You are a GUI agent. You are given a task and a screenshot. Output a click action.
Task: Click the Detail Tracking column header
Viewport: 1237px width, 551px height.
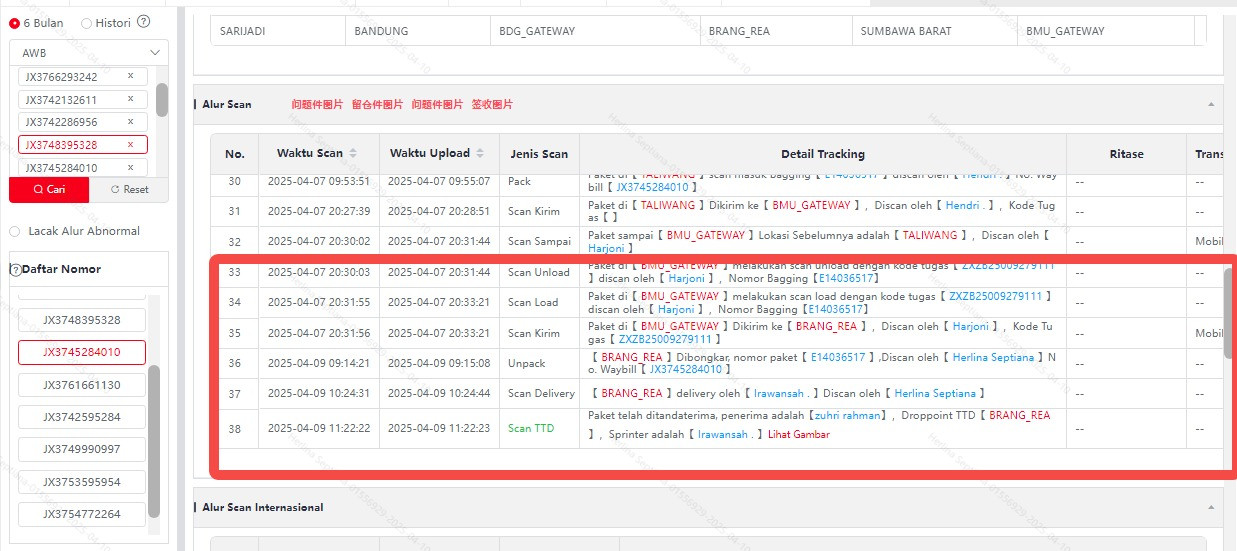pos(823,154)
